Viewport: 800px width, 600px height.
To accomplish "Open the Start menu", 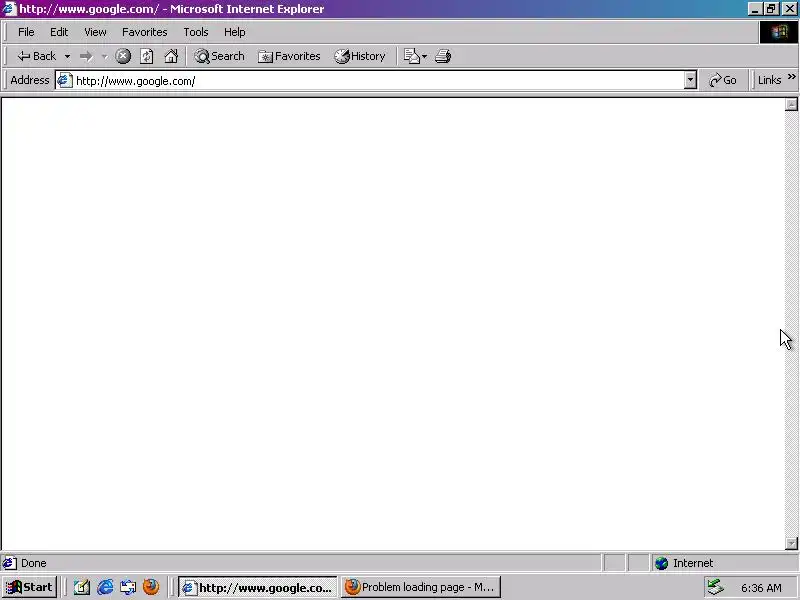I will point(30,587).
